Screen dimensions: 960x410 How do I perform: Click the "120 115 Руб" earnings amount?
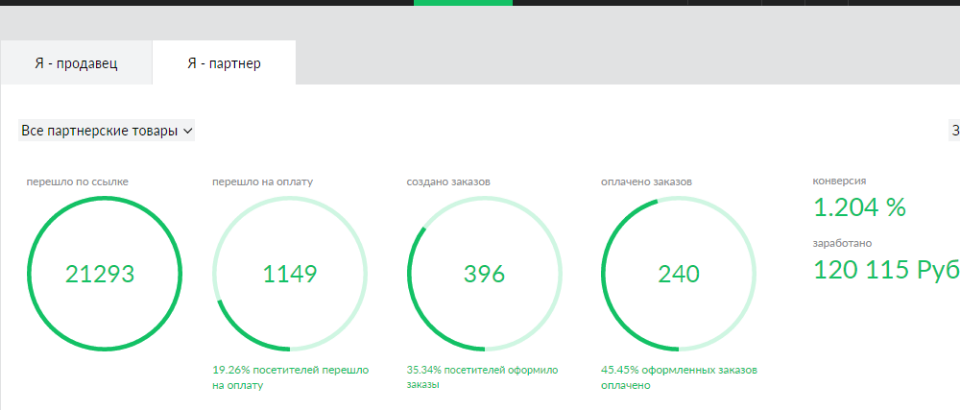click(885, 270)
